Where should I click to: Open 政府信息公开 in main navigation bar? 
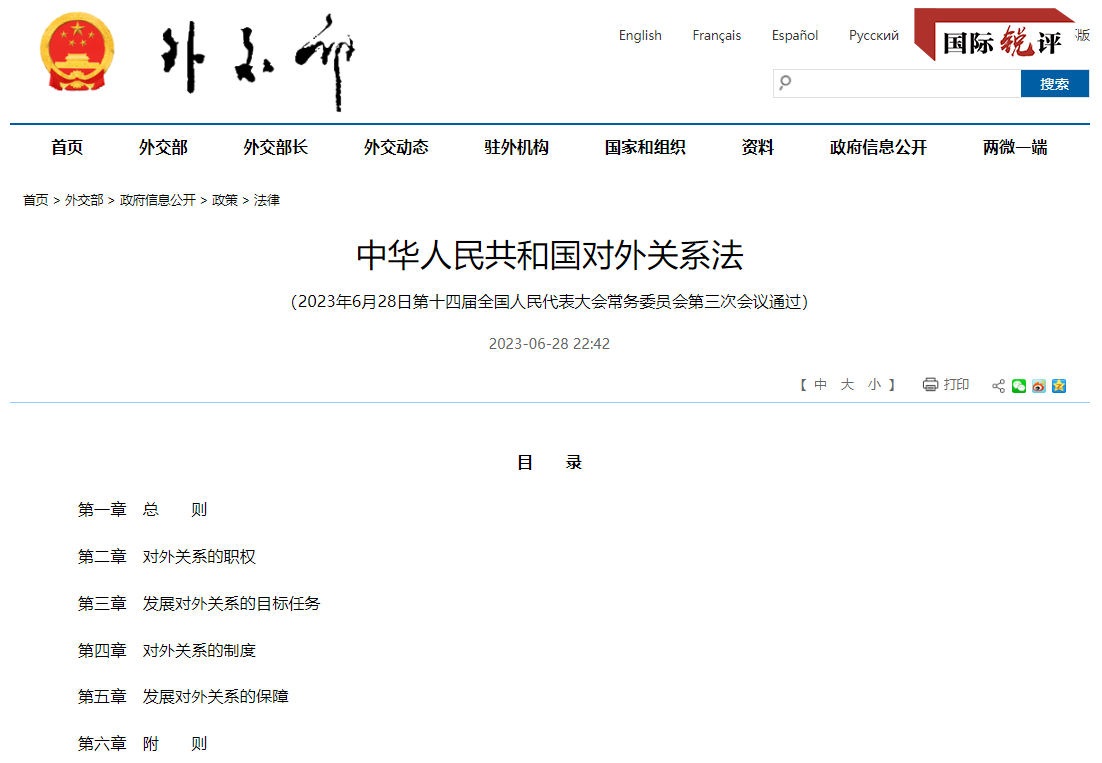tap(878, 148)
